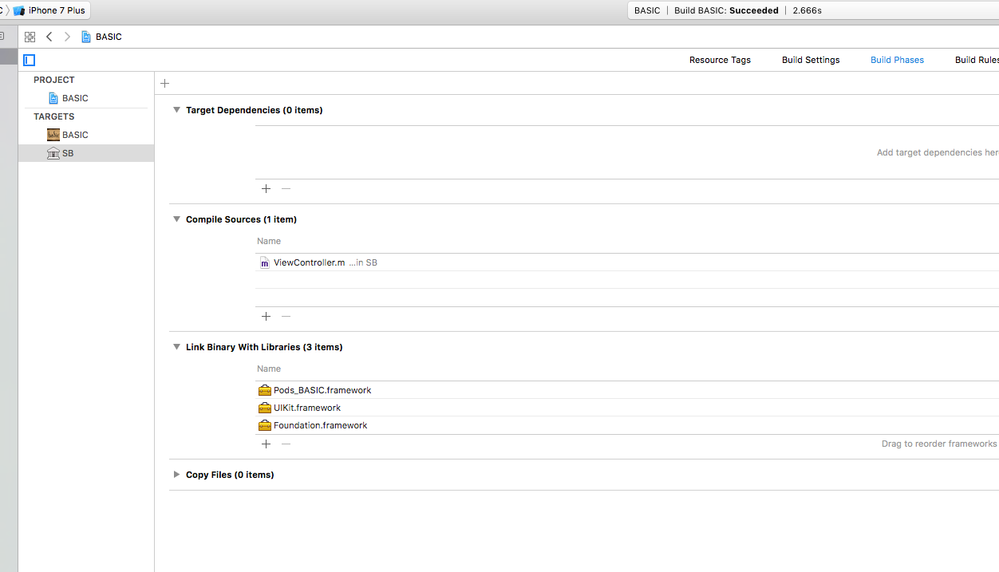Screen dimensions: 999x572
Task: Add a target dependency with plus button
Action: [x=266, y=188]
